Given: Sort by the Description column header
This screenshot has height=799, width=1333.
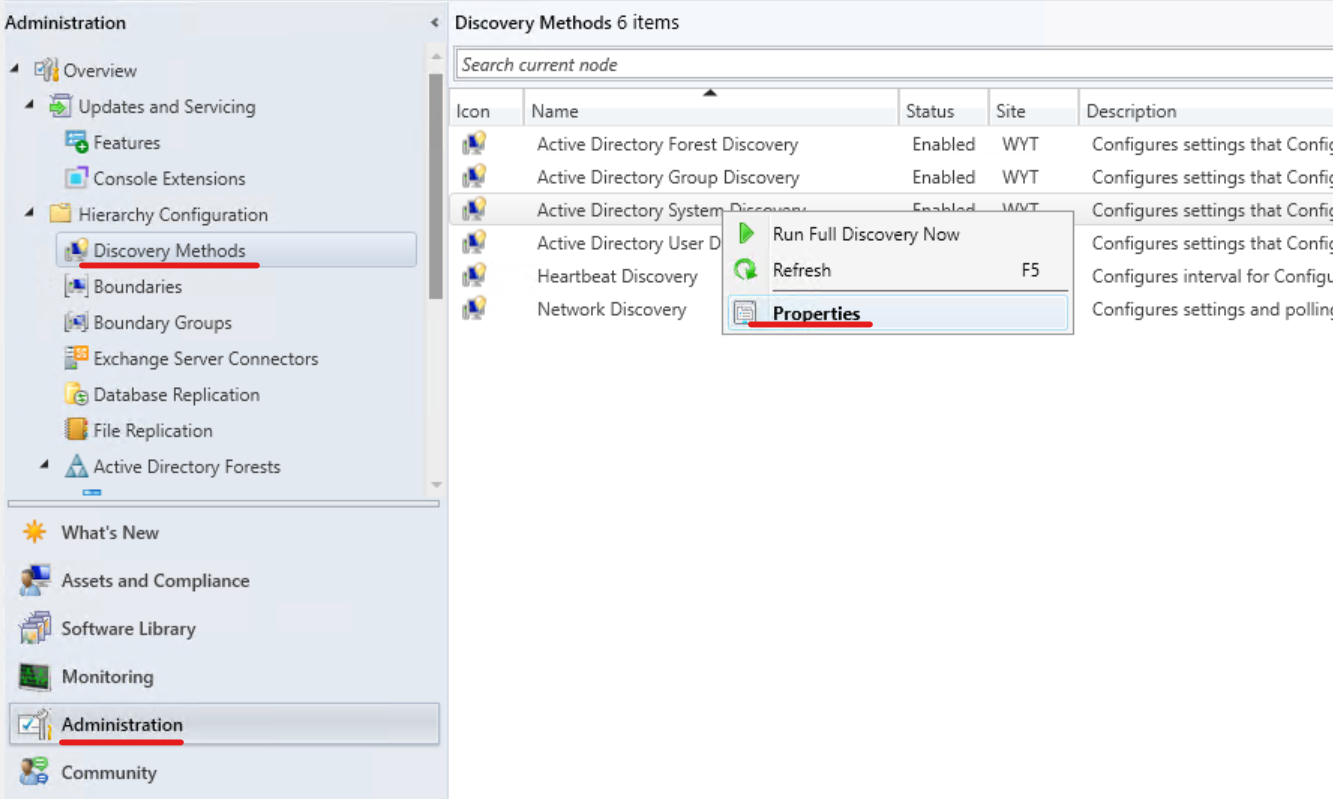Looking at the screenshot, I should 1206,111.
